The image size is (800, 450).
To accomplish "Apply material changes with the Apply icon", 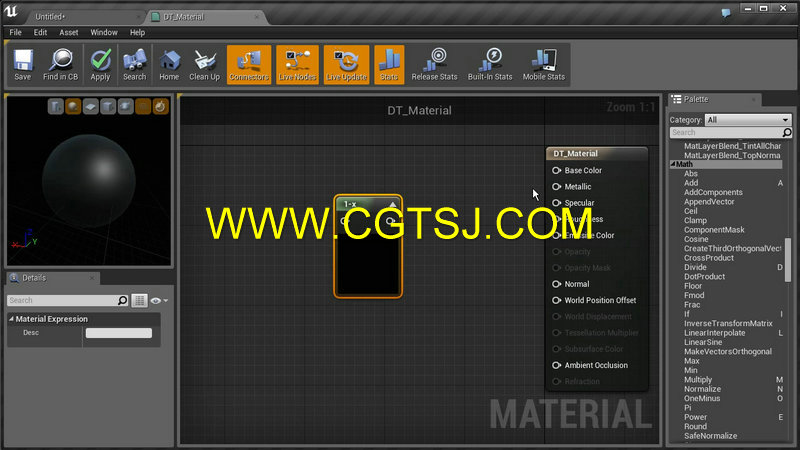I will tap(101, 64).
